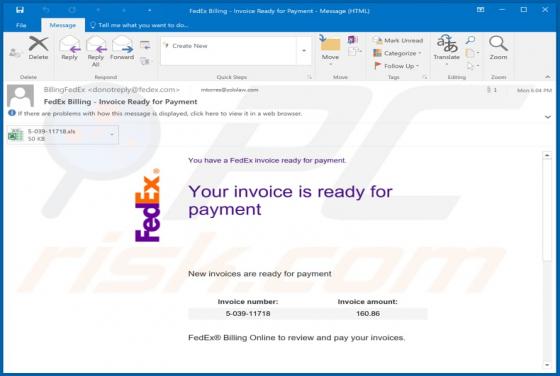Click Find magnifier in Editing group
The height and width of the screenshot is (376, 560).
[x=471, y=40]
